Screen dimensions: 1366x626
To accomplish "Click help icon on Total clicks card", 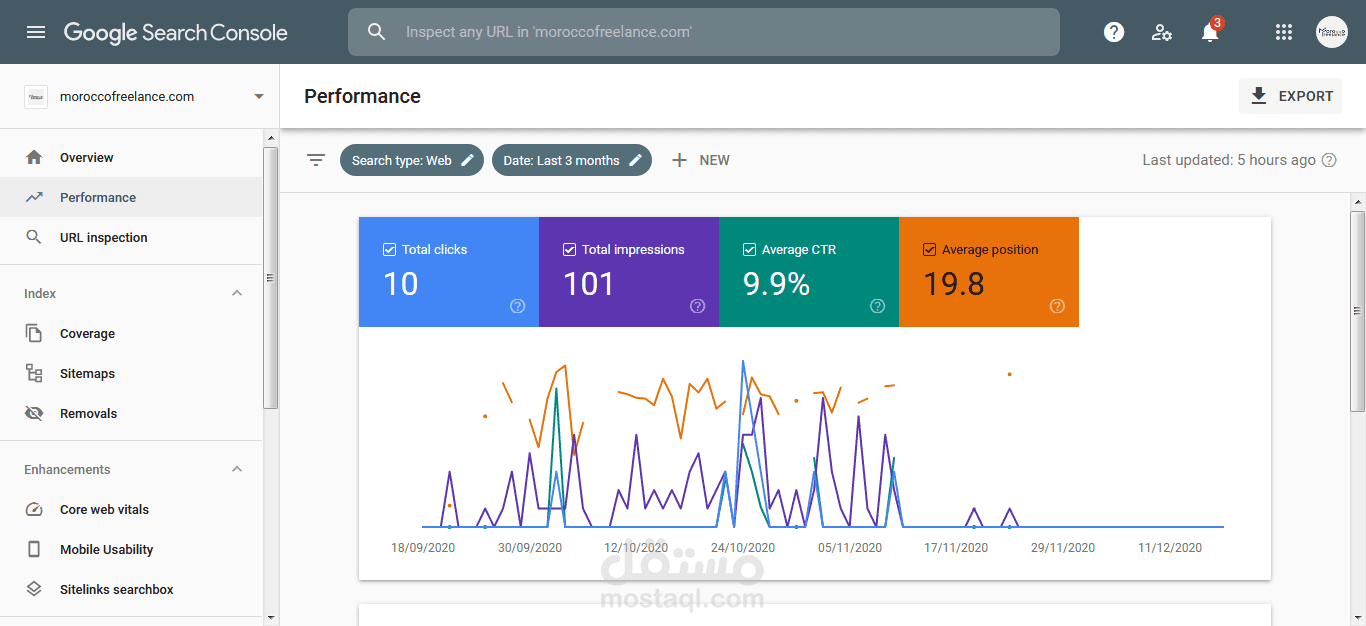I will pos(518,306).
